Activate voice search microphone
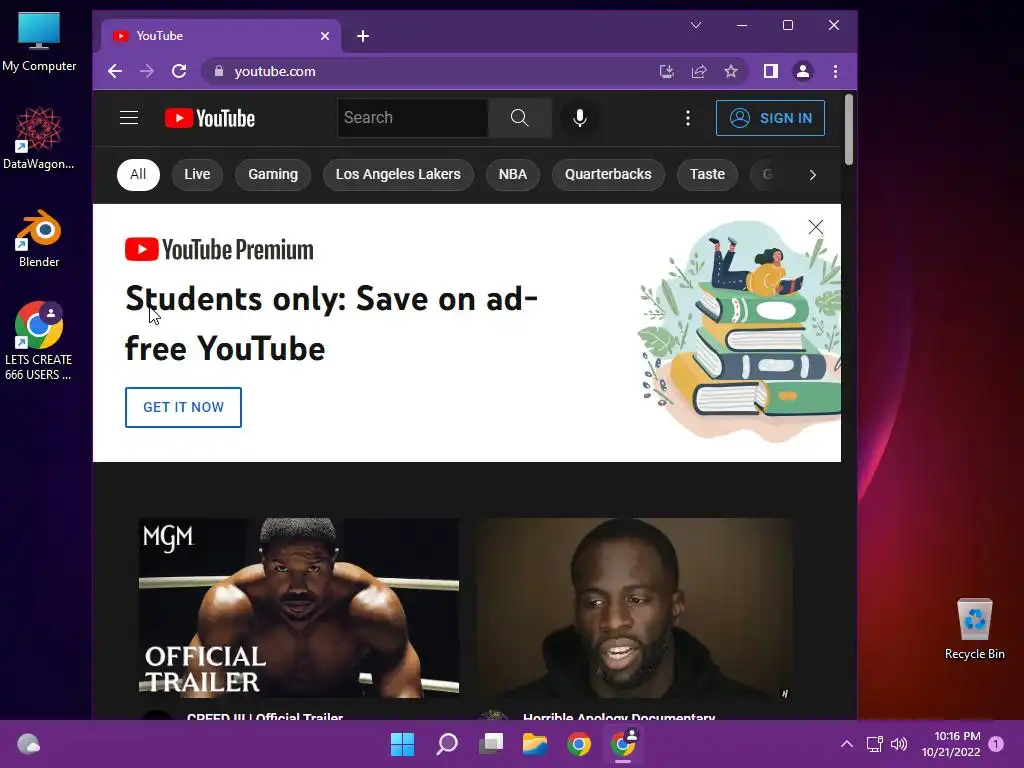Viewport: 1024px width, 768px height. (579, 118)
